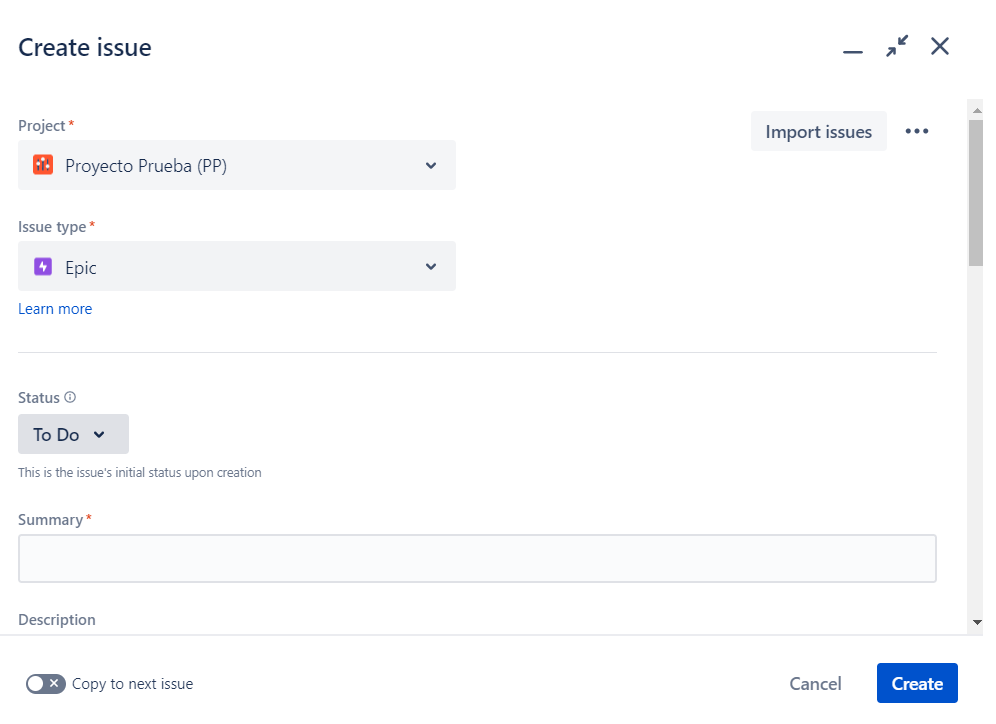This screenshot has height=724, width=996.
Task: Click the scrollbar down arrow
Action: pyautogui.click(x=976, y=623)
